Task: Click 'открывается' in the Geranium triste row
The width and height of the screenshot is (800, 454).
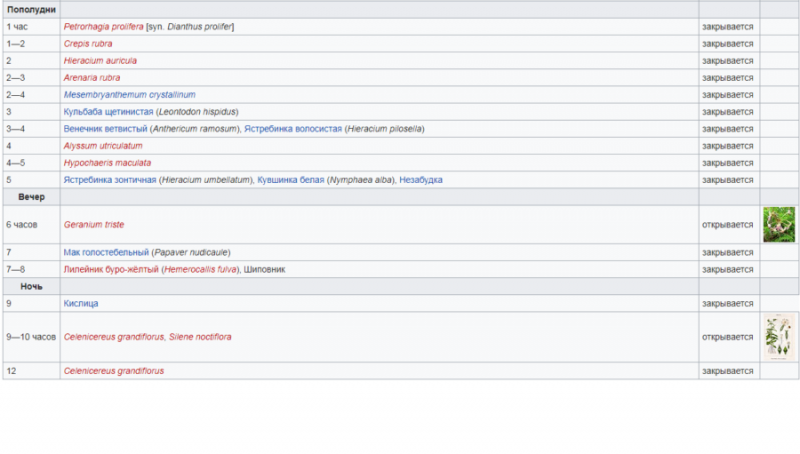Action: click(728, 224)
